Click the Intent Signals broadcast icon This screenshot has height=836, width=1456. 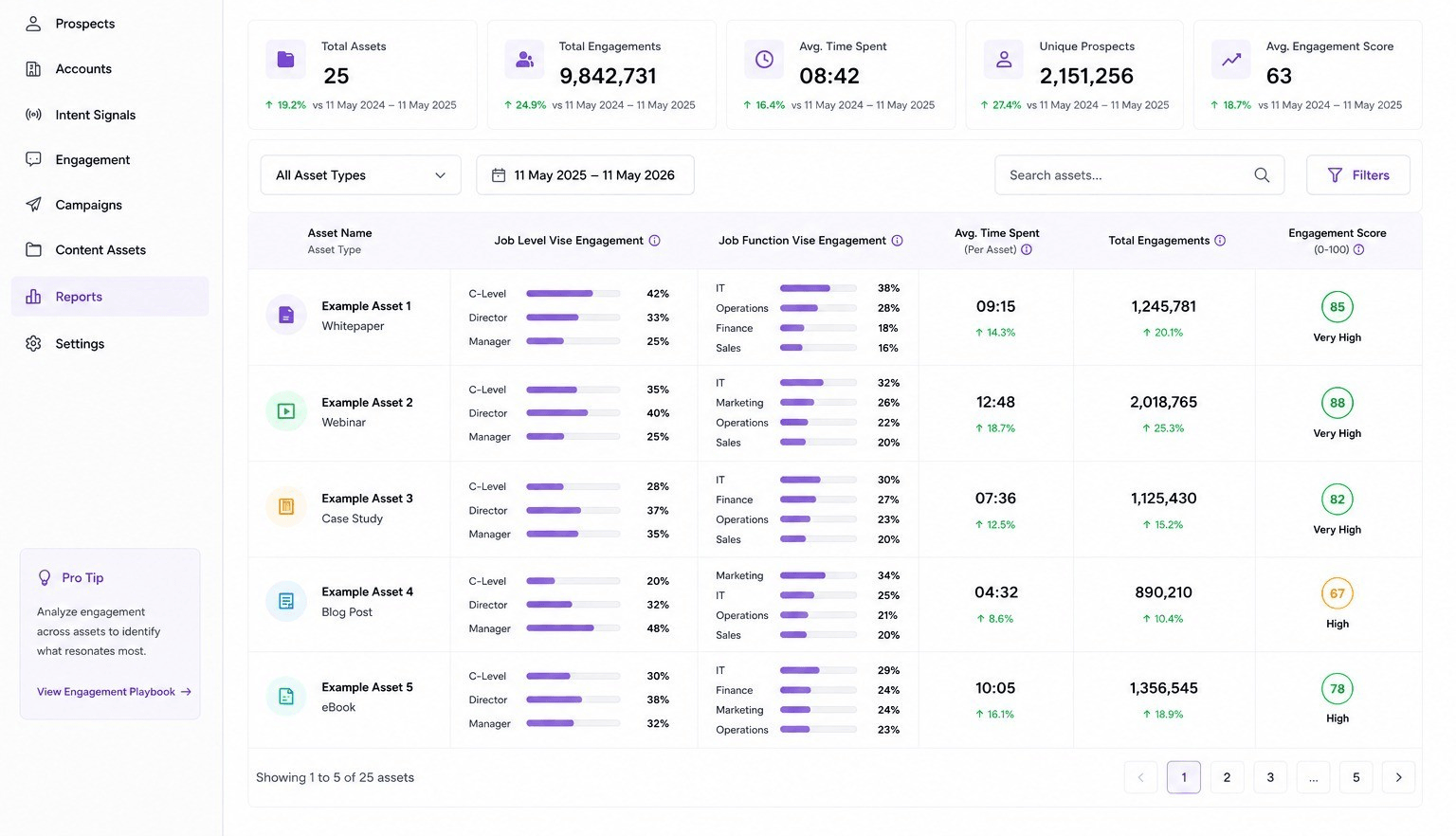point(33,115)
